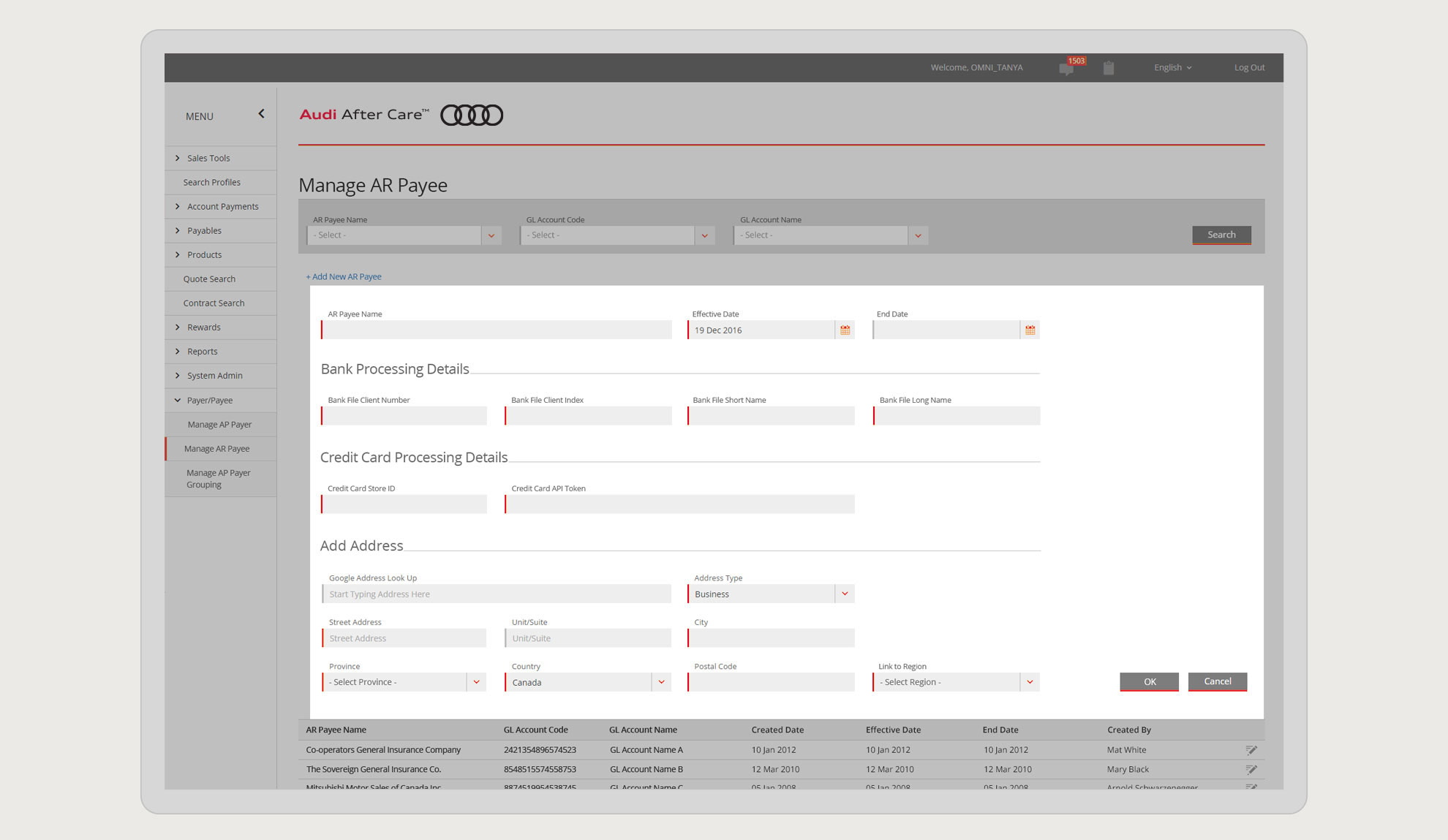Expand the System Admin menu
Screen dimensions: 1448x840
tap(221, 376)
